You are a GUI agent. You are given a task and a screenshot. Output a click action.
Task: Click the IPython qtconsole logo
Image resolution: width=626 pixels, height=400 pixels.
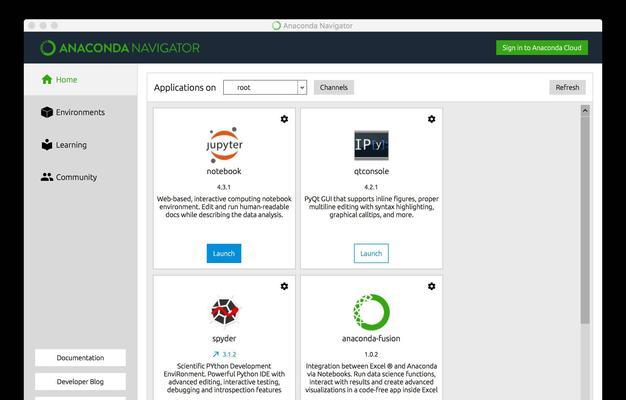point(371,145)
